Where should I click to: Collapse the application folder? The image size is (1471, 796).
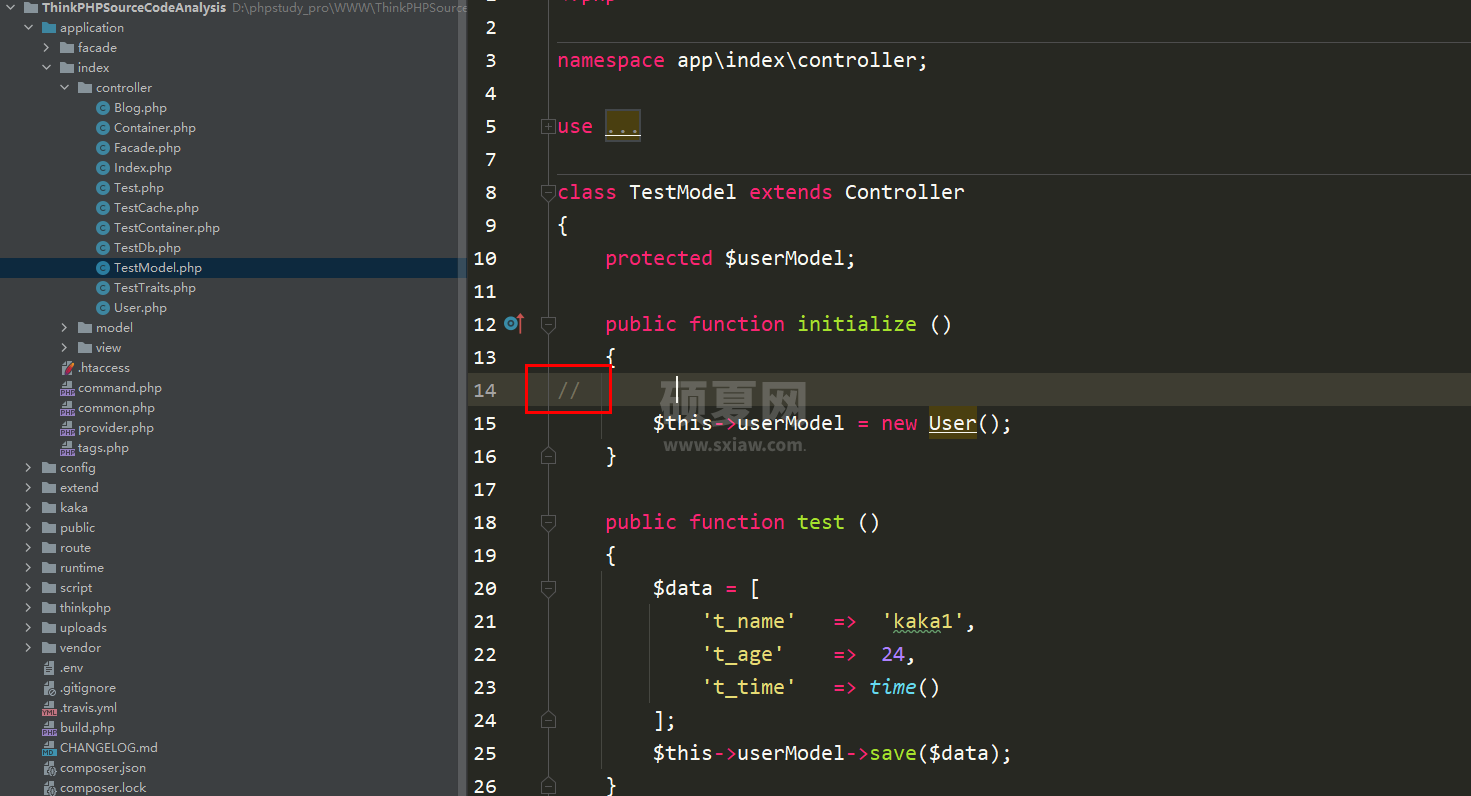pos(29,28)
